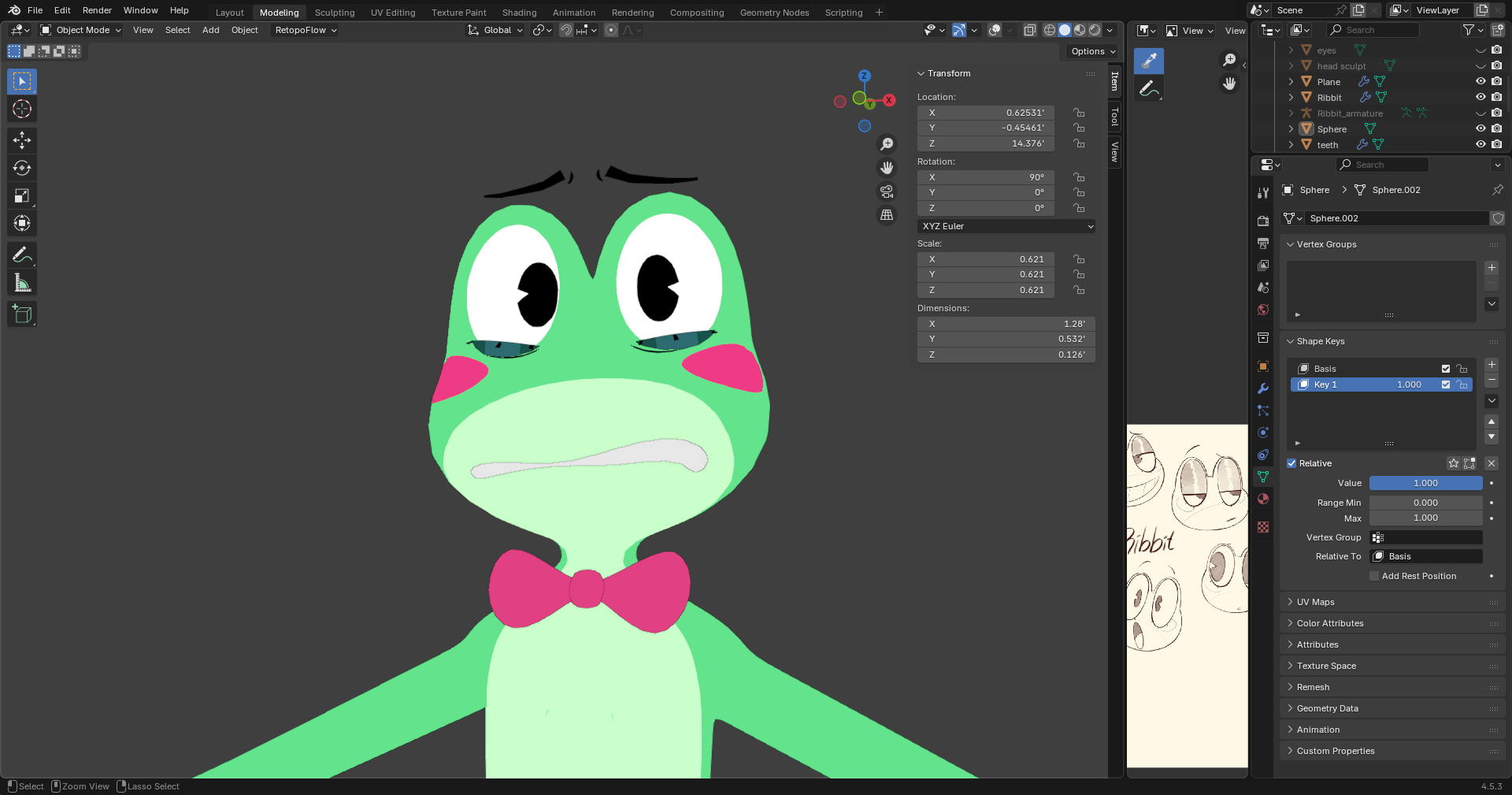Switch to the Shading workspace tab

click(x=519, y=13)
